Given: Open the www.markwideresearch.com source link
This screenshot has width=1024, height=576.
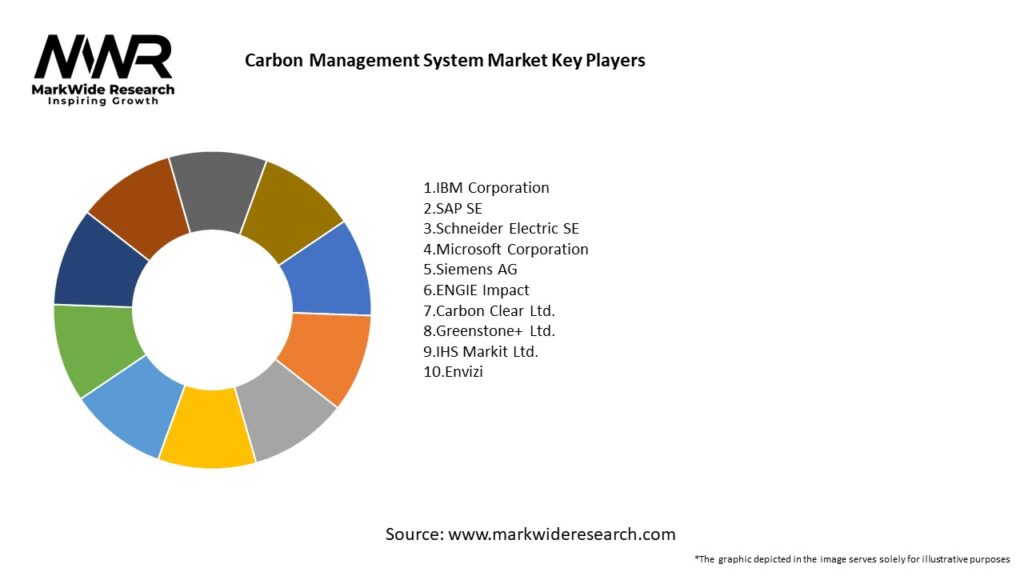Looking at the screenshot, I should 561,534.
